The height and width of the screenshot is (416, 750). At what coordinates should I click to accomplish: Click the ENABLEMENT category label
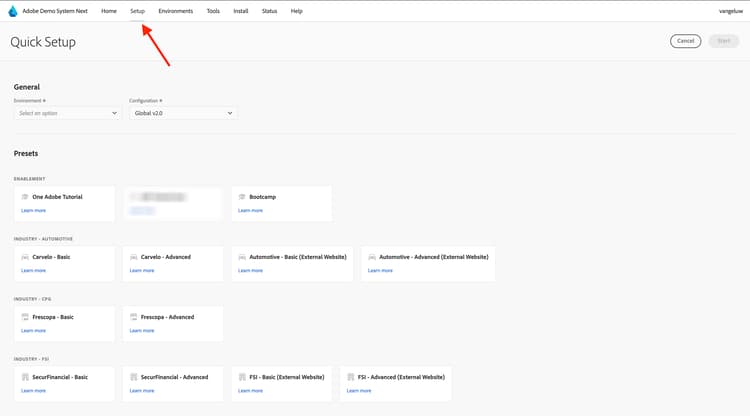pyautogui.click(x=30, y=179)
